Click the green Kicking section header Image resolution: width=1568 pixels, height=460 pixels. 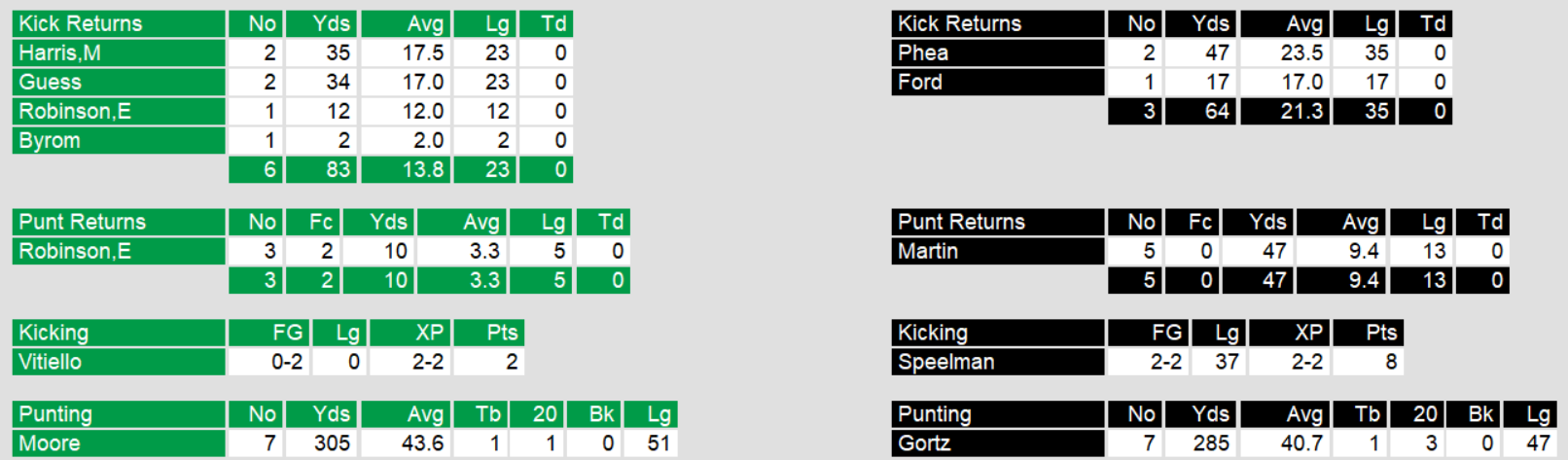click(119, 333)
